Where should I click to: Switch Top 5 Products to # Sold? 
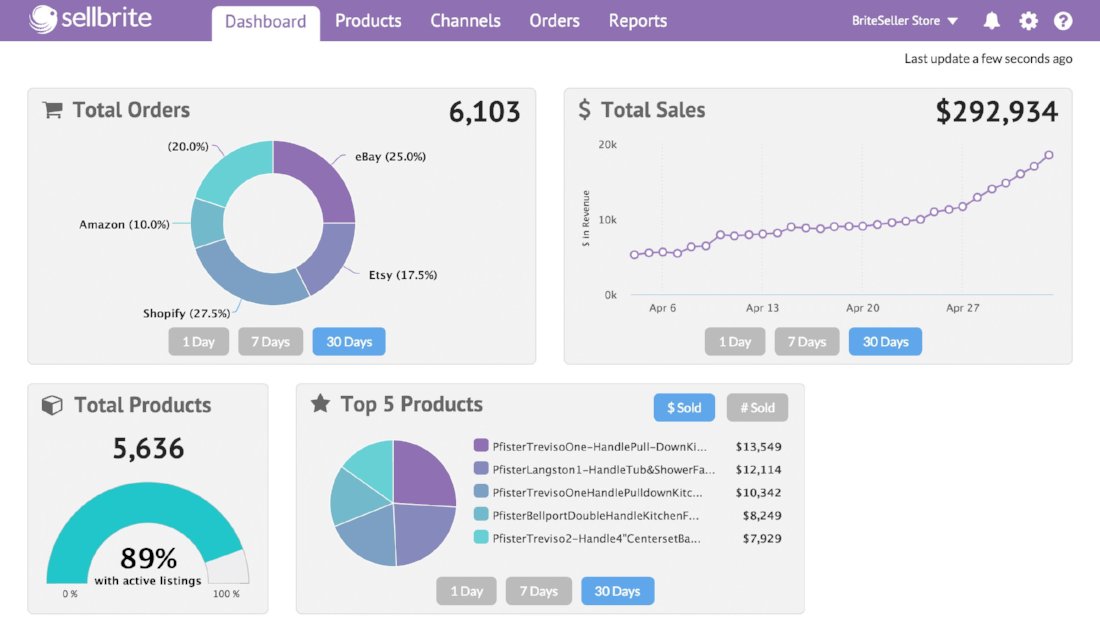[x=757, y=408]
